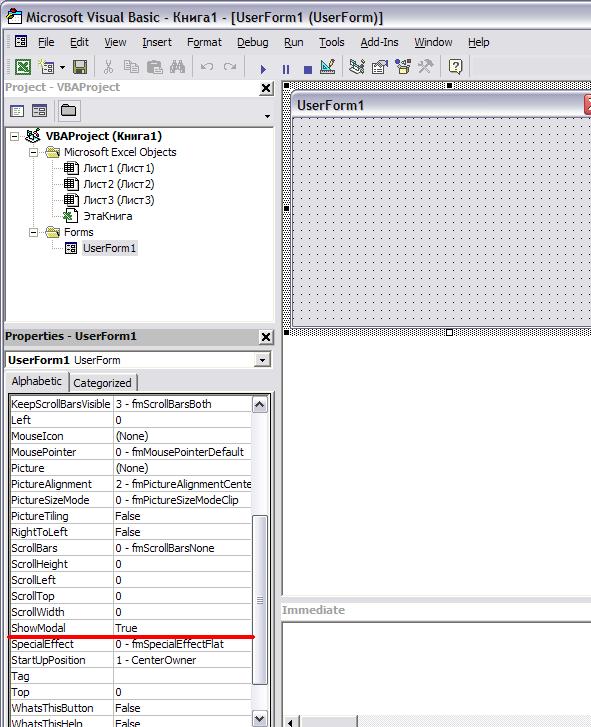The width and height of the screenshot is (591, 727).
Task: Select Лист3 (Лист3) in project tree
Action: (119, 200)
